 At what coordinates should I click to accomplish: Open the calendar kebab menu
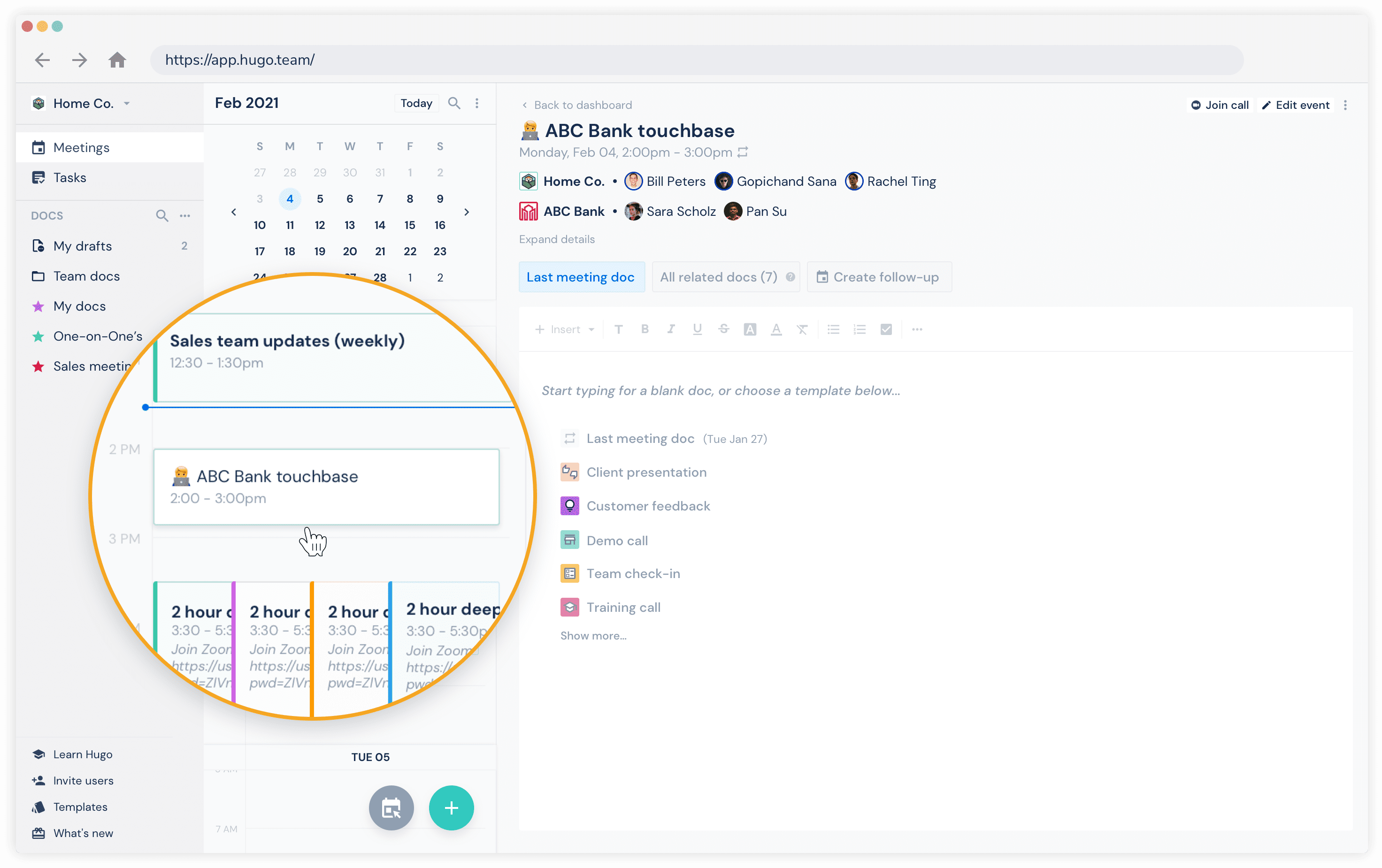pyautogui.click(x=477, y=103)
